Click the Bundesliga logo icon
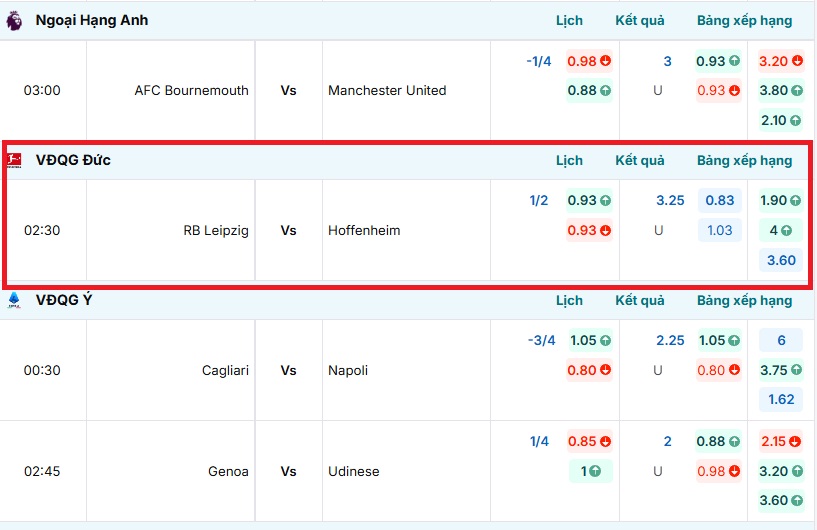This screenshot has height=530, width=817. tap(14, 160)
